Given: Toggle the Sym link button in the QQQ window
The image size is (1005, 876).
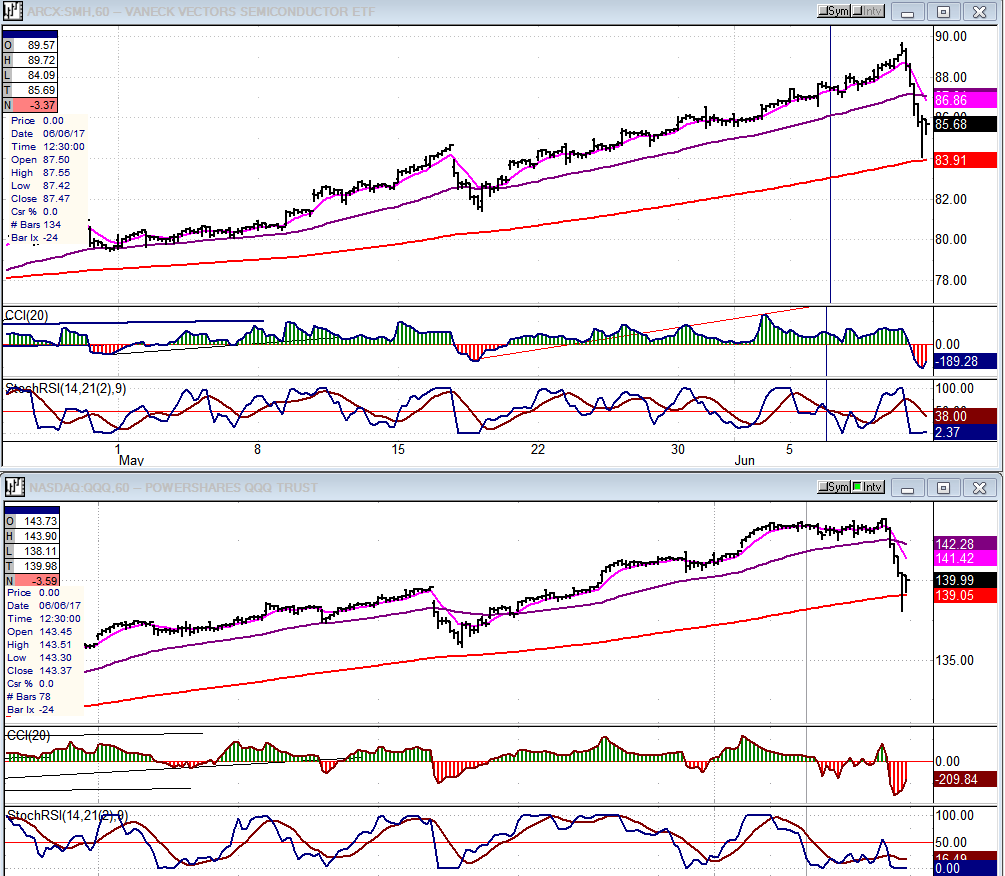Looking at the screenshot, I should [x=834, y=487].
